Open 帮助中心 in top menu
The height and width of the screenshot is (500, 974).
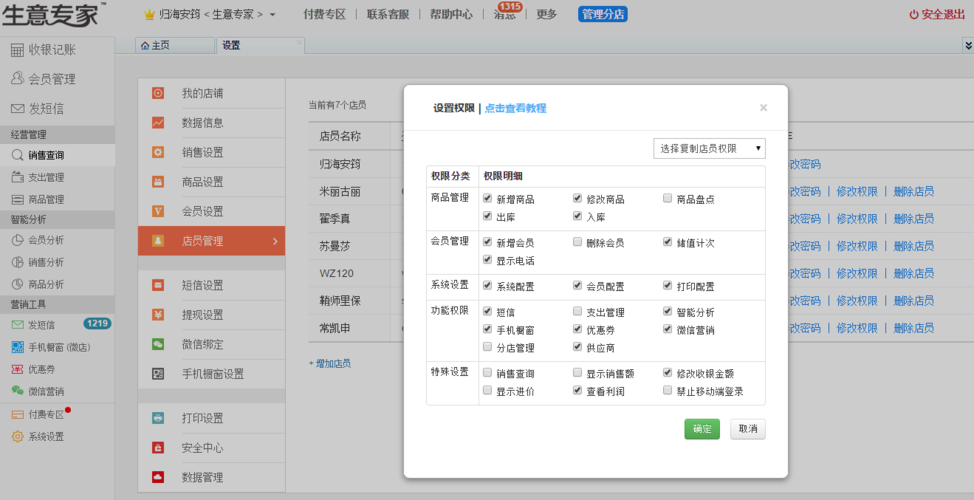tap(451, 14)
